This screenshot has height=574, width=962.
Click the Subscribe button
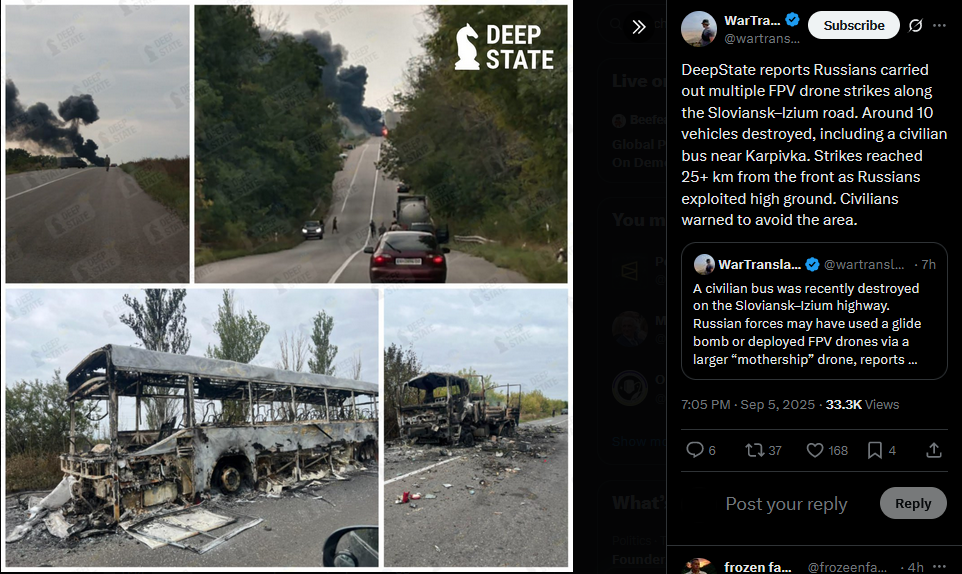[853, 25]
